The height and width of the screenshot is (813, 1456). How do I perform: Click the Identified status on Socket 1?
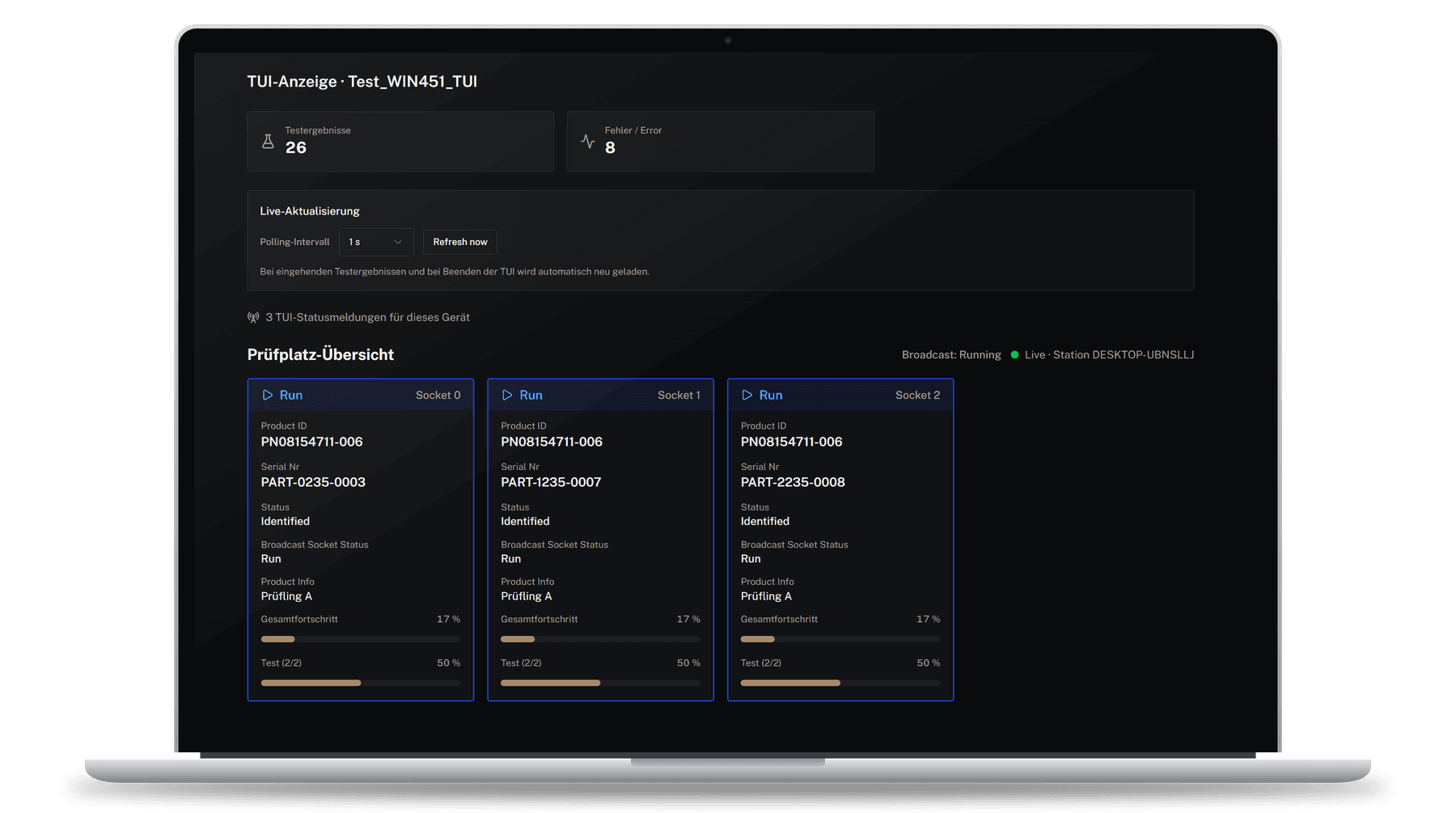click(x=525, y=522)
